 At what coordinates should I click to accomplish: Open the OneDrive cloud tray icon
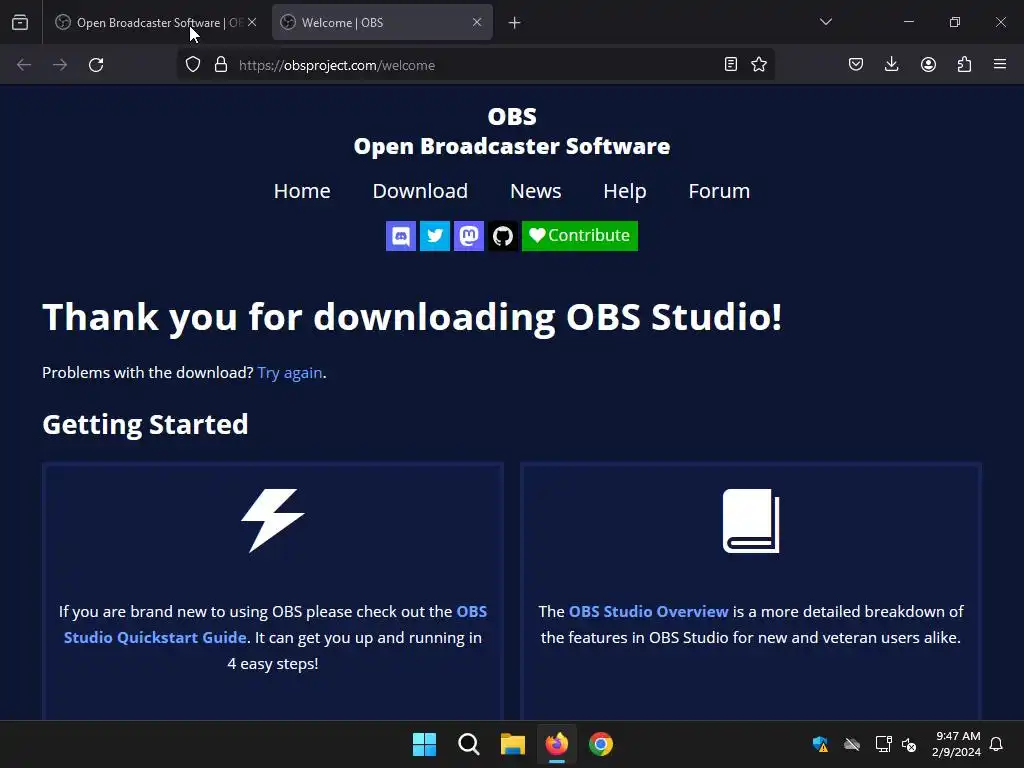(852, 744)
